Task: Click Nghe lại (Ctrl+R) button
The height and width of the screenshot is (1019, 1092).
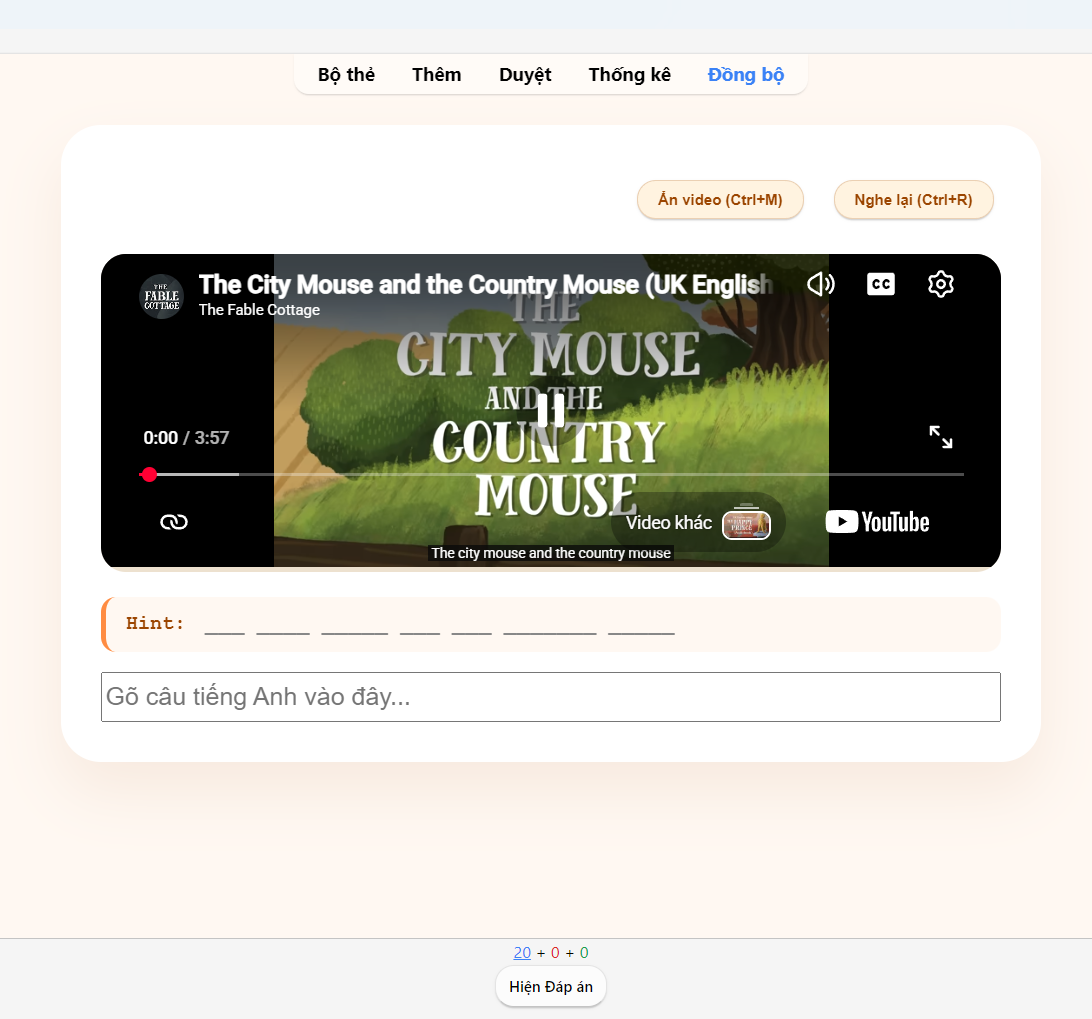Action: (x=913, y=200)
